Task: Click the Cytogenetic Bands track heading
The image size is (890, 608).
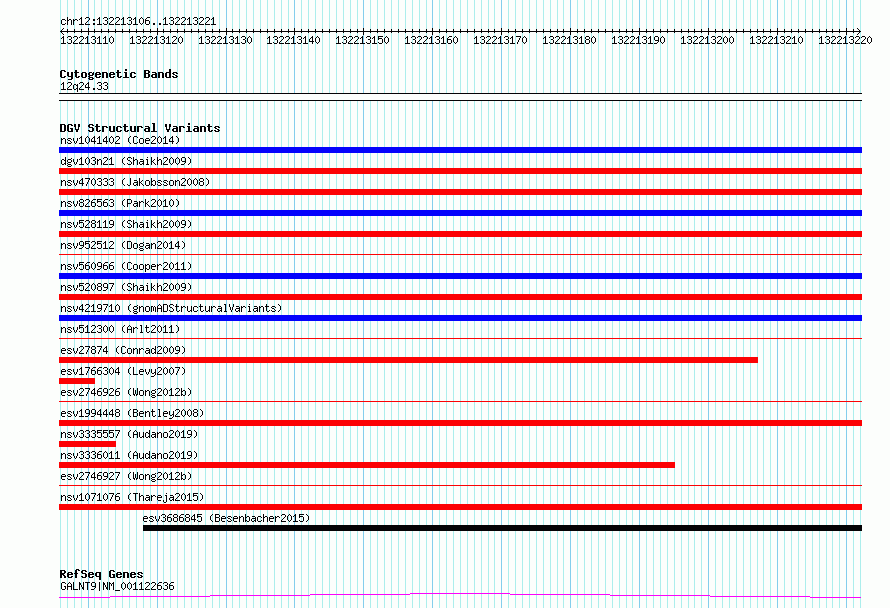Action: tap(119, 74)
